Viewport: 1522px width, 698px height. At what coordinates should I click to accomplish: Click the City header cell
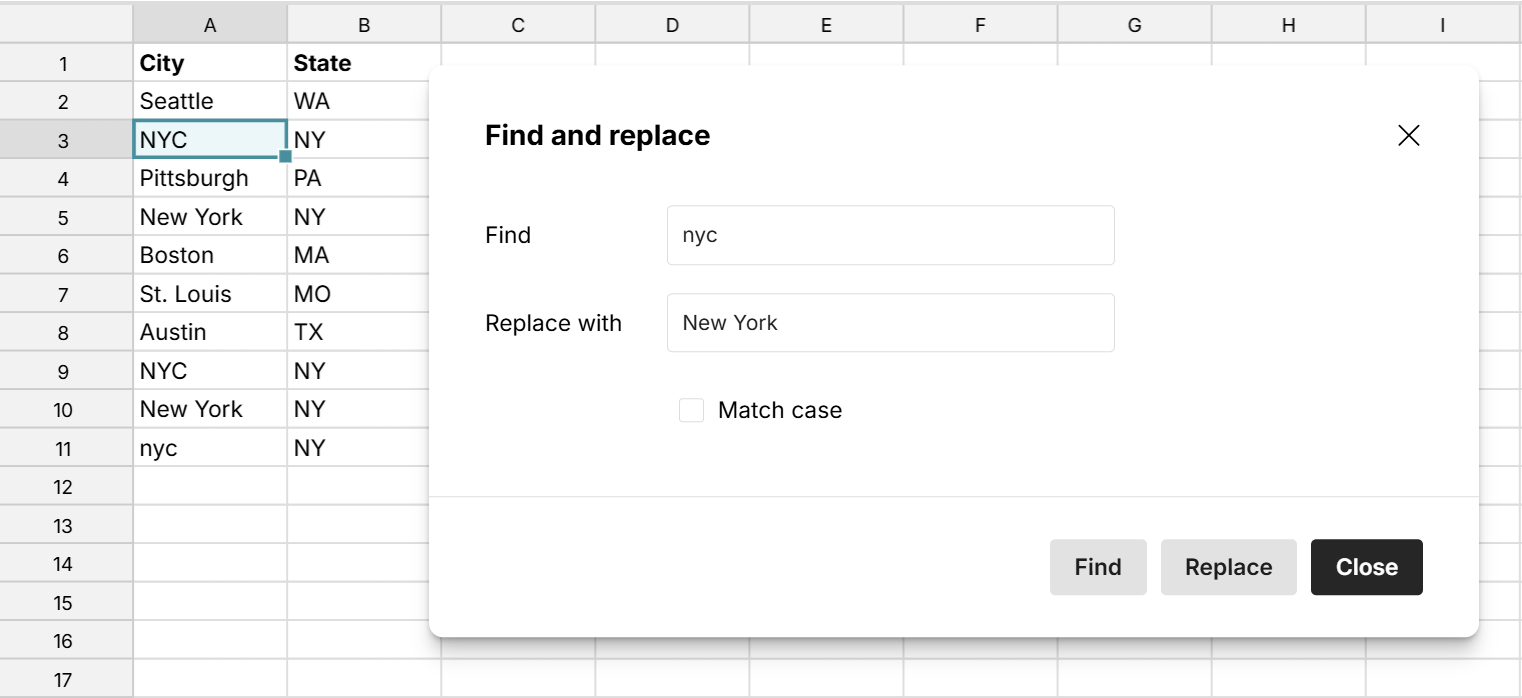210,62
